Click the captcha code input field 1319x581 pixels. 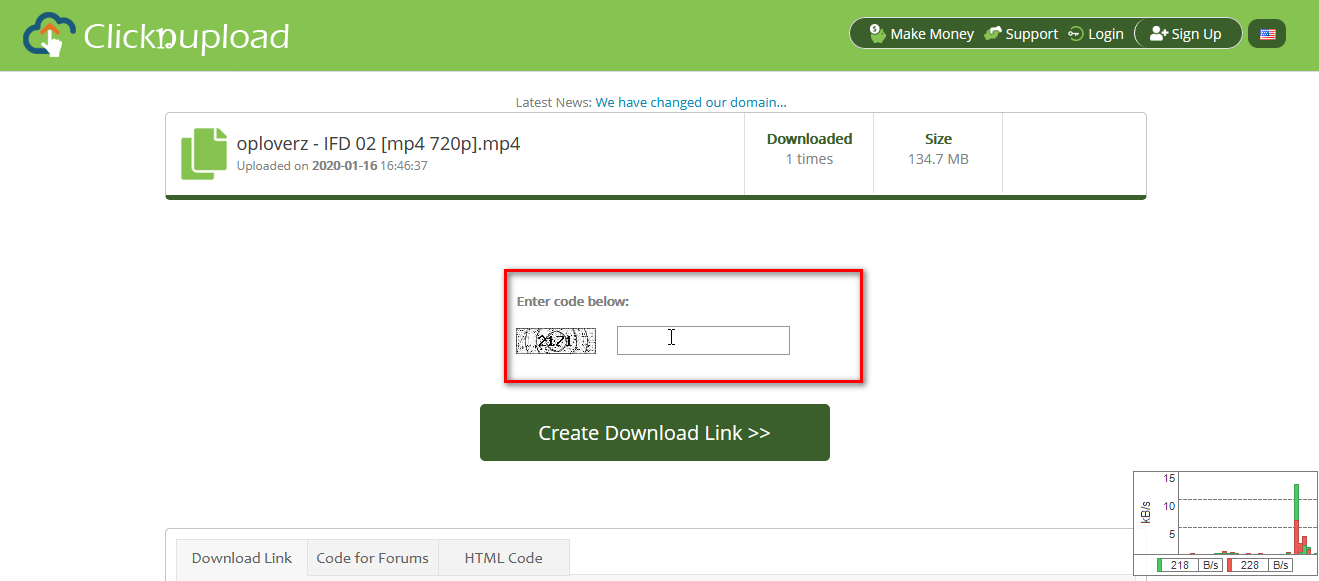703,340
